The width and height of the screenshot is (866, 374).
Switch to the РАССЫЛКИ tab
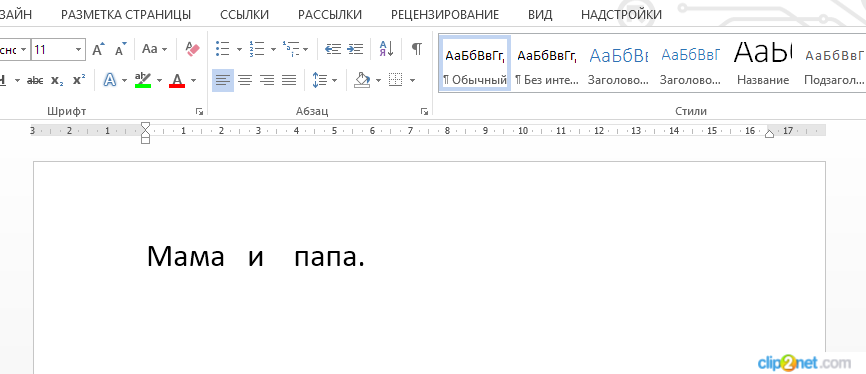coord(330,14)
